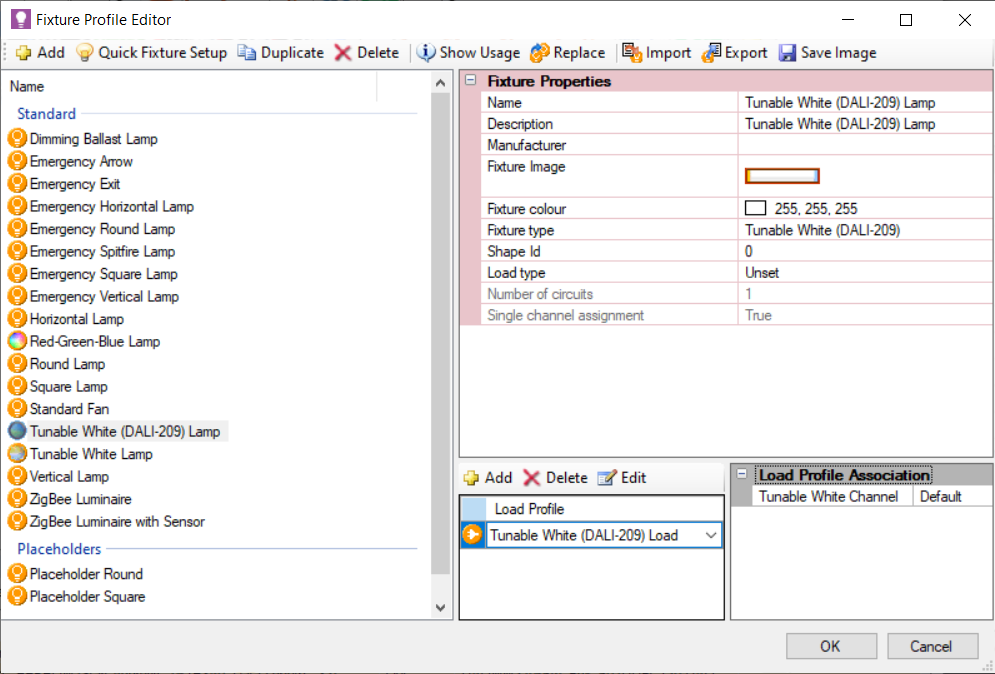The width and height of the screenshot is (995, 674).
Task: Click the Cancel button
Action: pos(932,645)
